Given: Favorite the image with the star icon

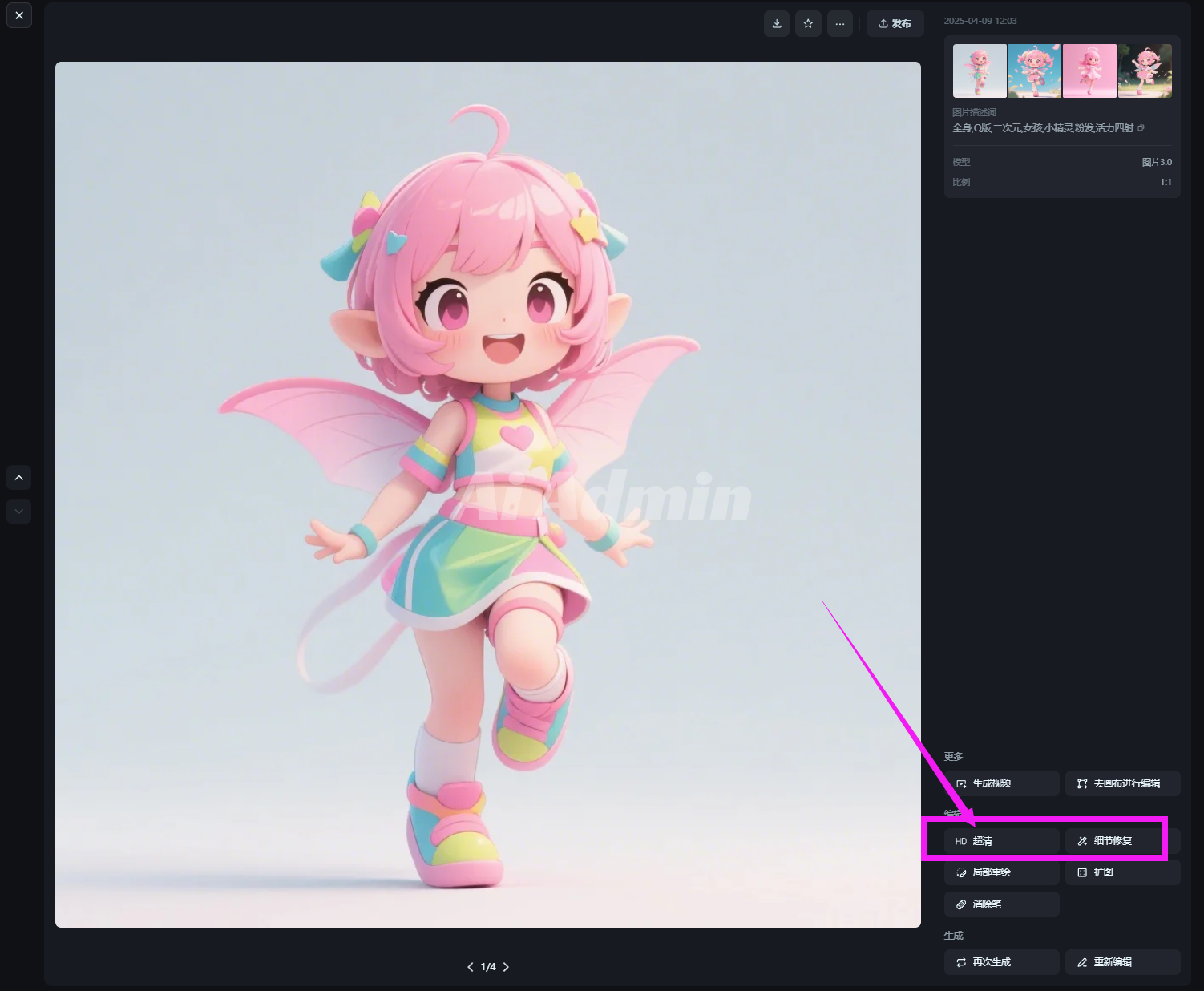Looking at the screenshot, I should pyautogui.click(x=808, y=24).
